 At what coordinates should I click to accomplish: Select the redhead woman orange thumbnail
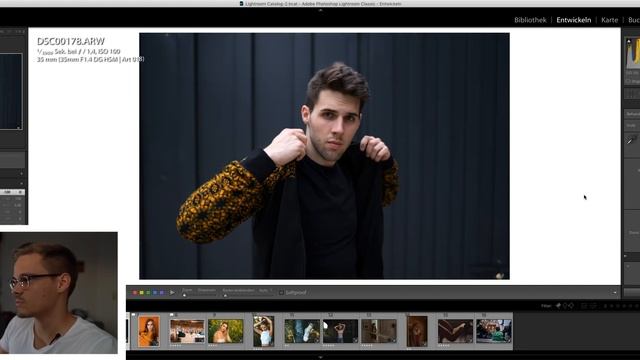tap(149, 331)
